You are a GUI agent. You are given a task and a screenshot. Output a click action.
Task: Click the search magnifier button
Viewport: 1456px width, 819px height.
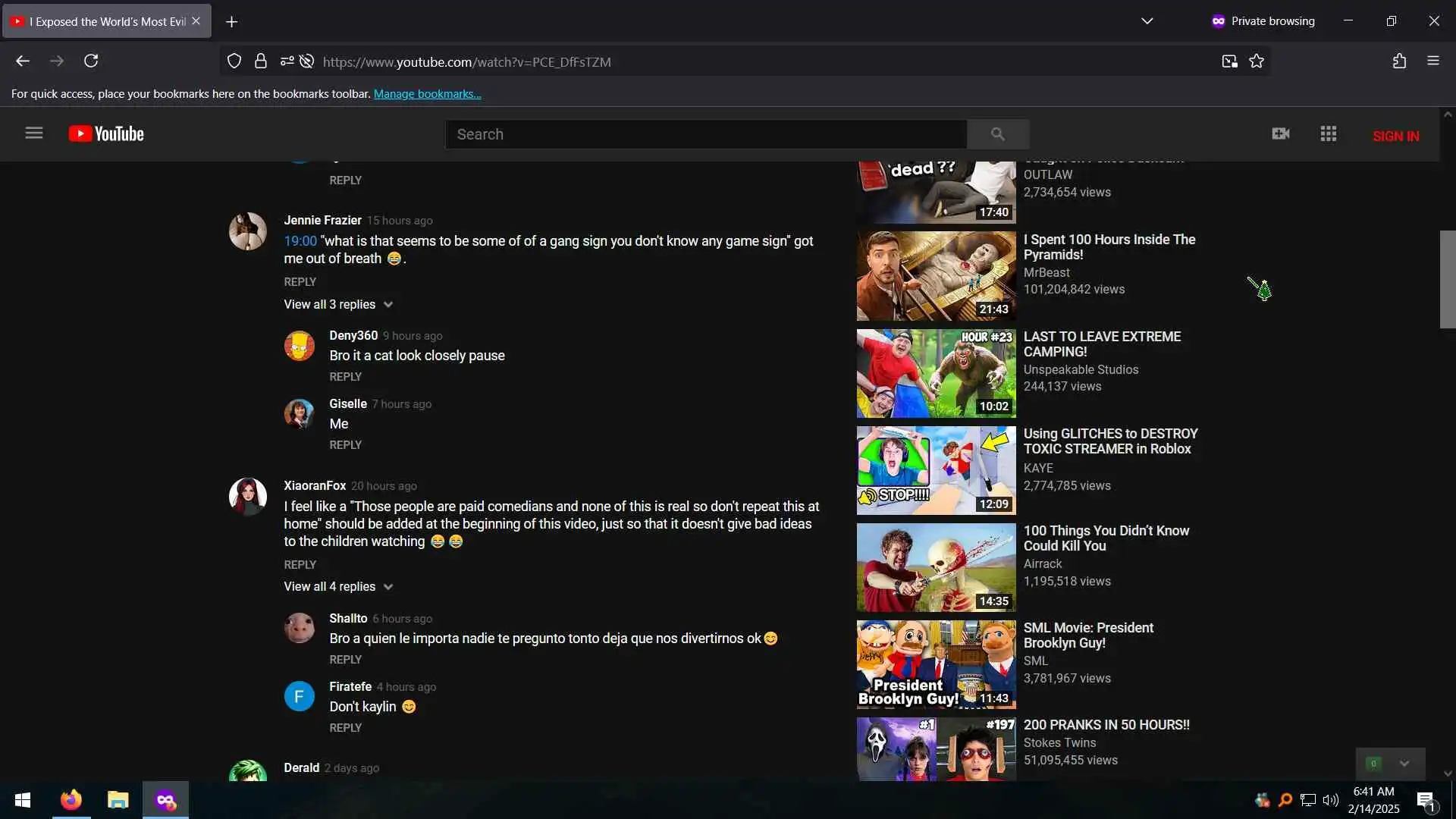[x=997, y=134]
